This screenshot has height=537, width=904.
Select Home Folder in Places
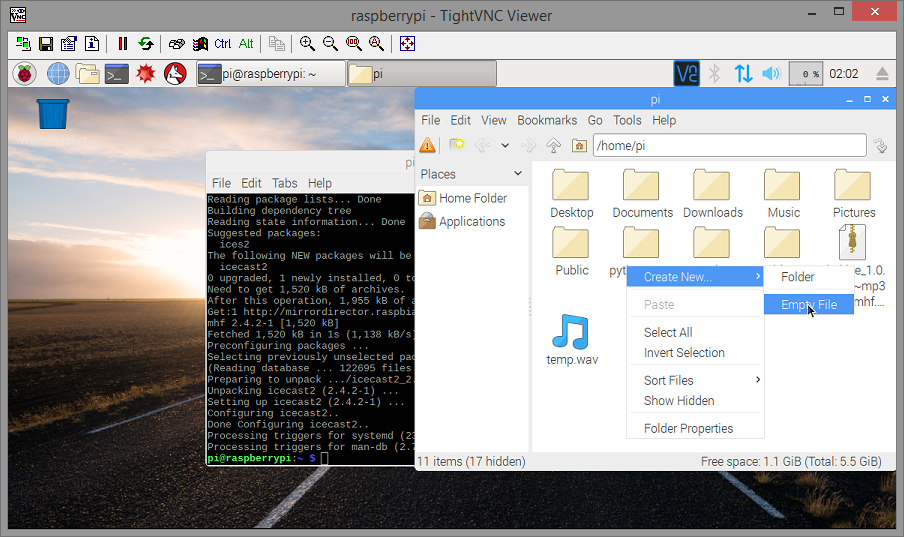coord(472,198)
